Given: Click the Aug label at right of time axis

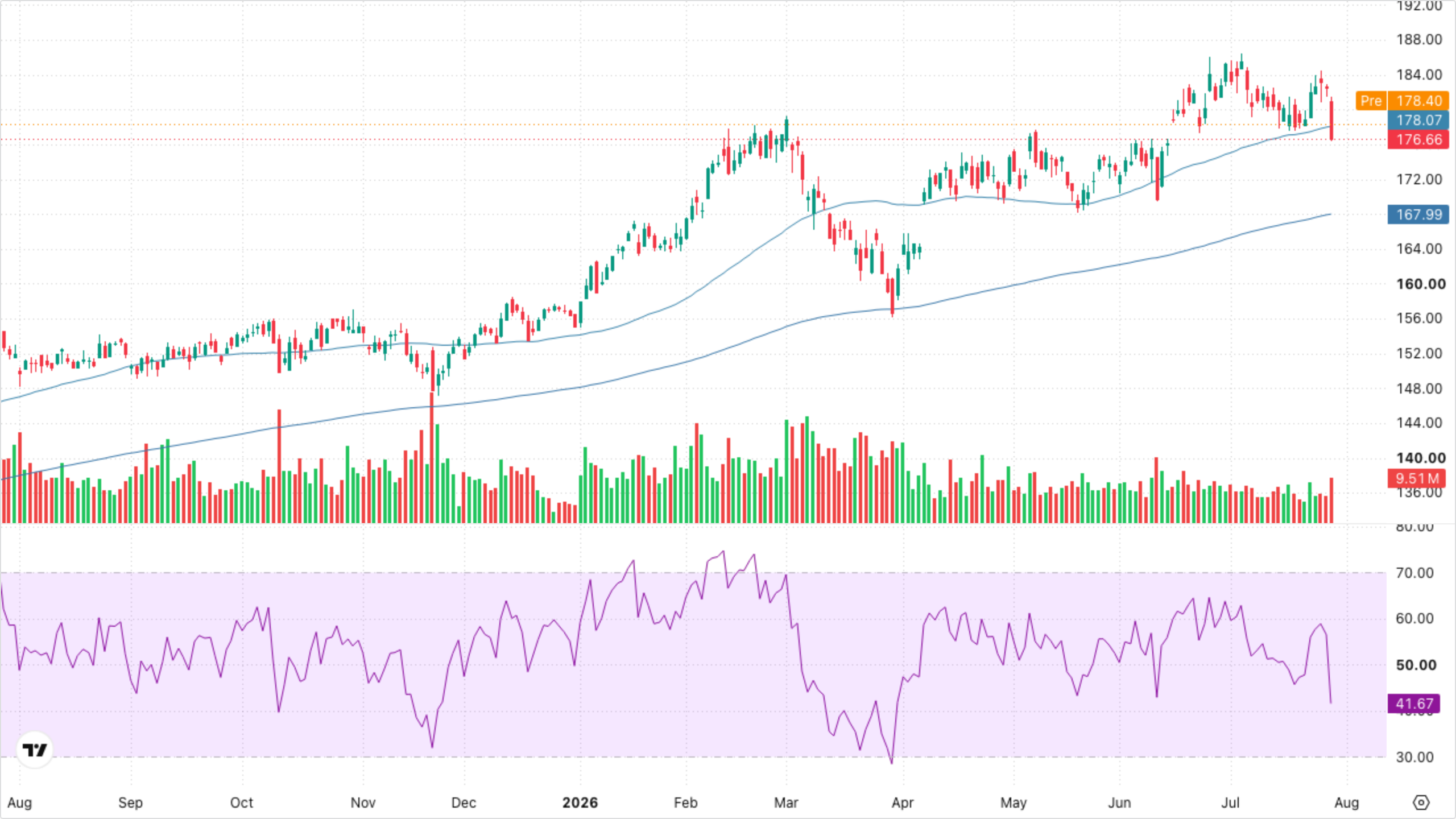Looking at the screenshot, I should pos(1346,803).
